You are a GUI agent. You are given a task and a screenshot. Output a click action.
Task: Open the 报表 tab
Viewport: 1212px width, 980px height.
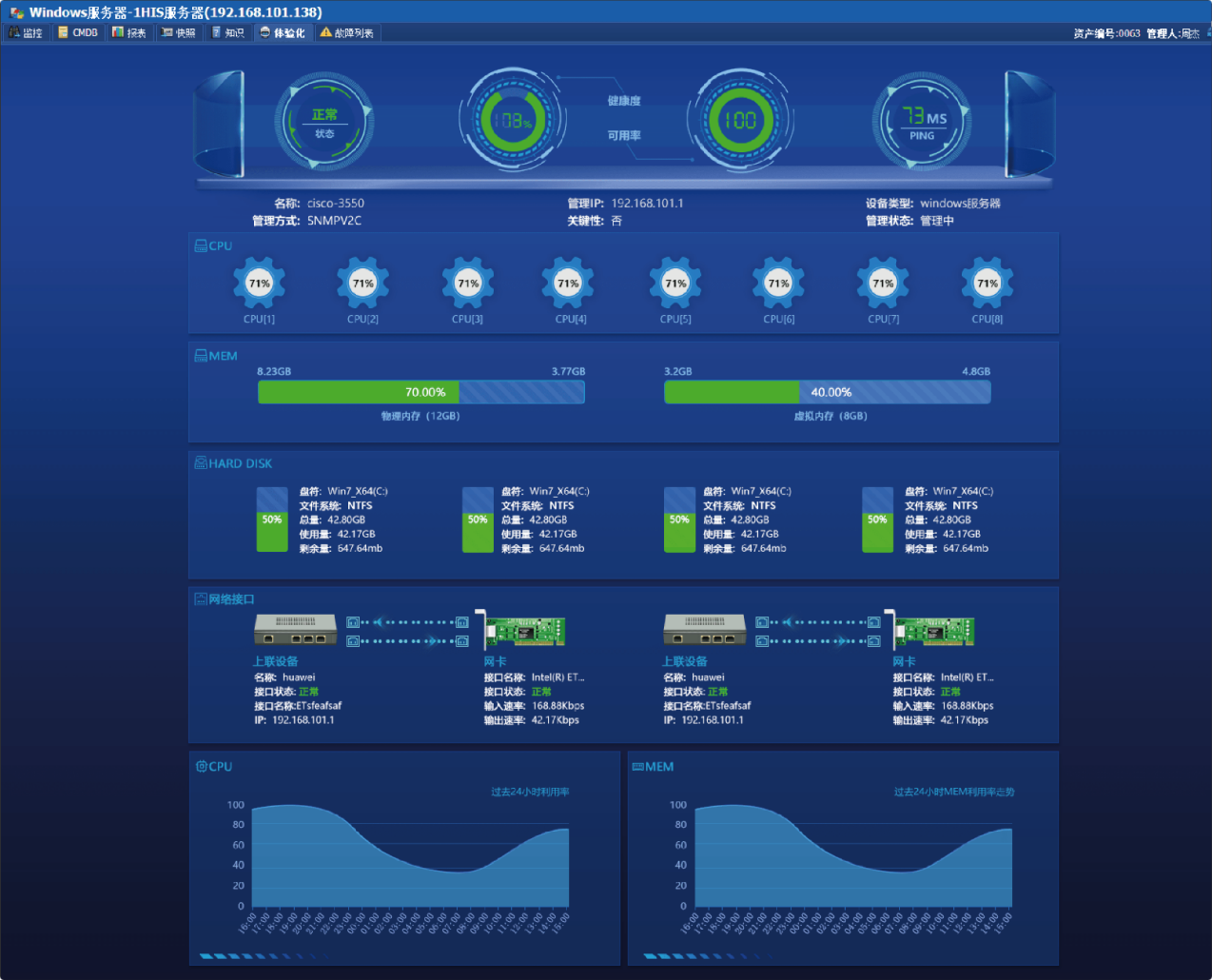(128, 32)
